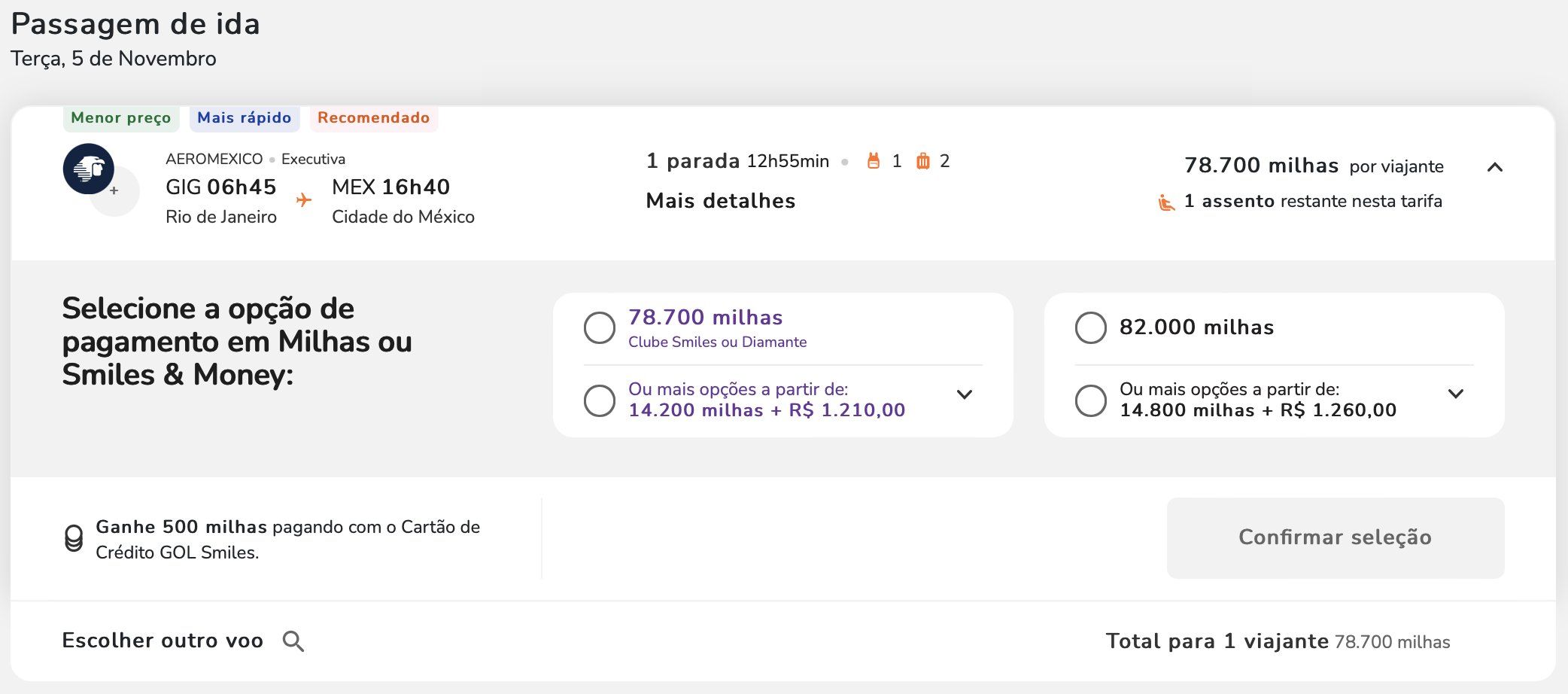Click the carry-on backpack baggage icon
This screenshot has width=1568, height=694.
point(875,160)
